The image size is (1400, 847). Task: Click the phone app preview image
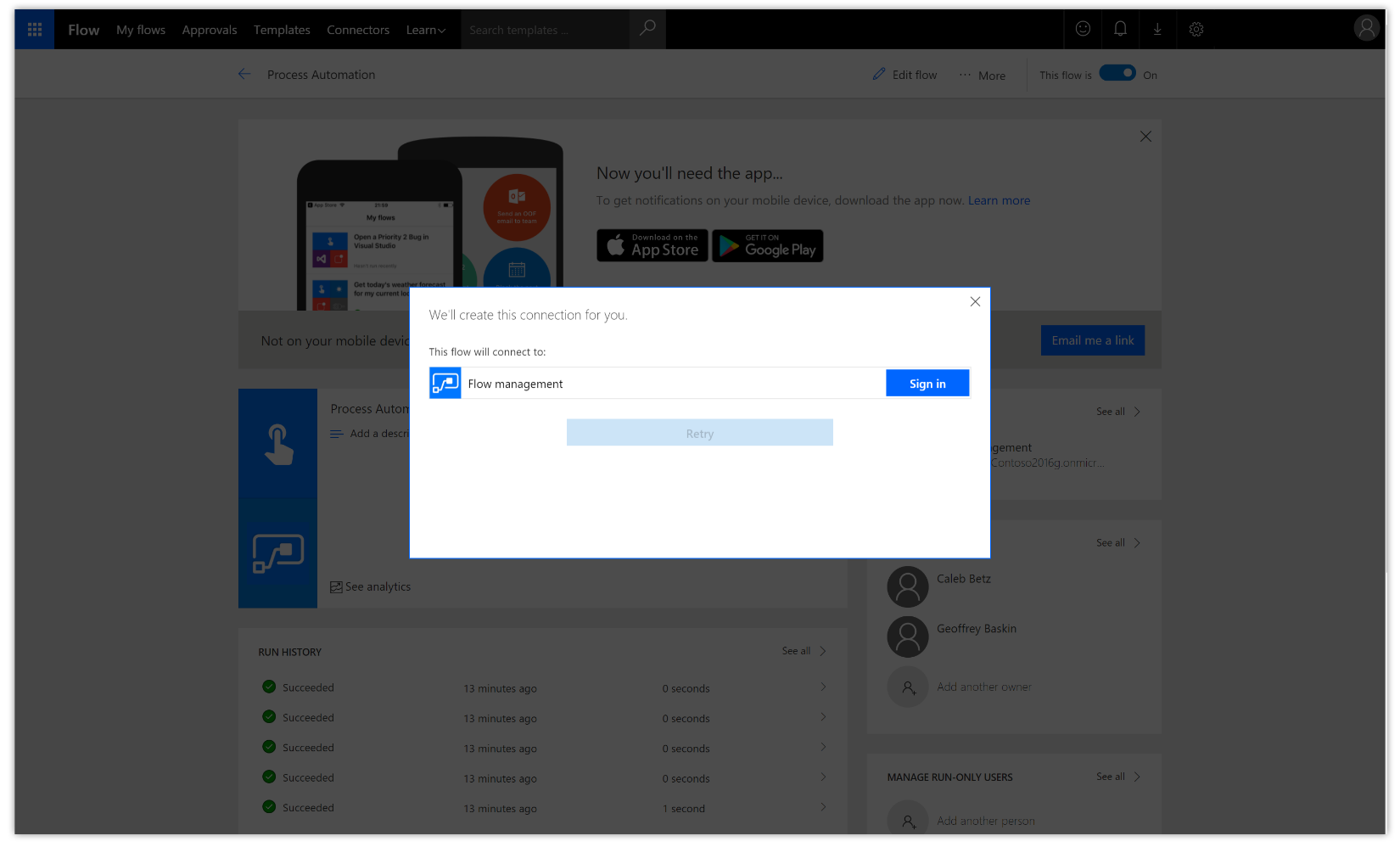click(431, 225)
